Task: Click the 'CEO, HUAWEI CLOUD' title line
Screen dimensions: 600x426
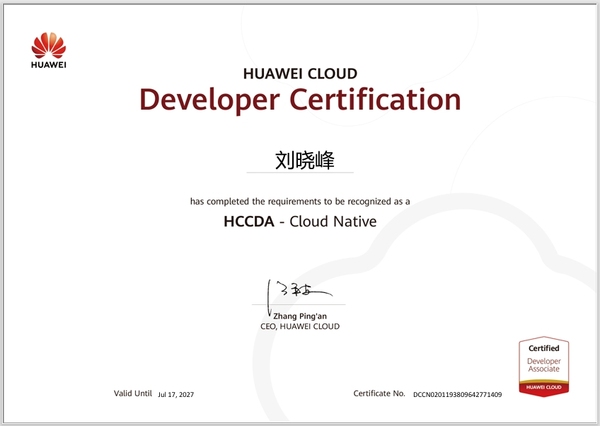Action: point(300,326)
